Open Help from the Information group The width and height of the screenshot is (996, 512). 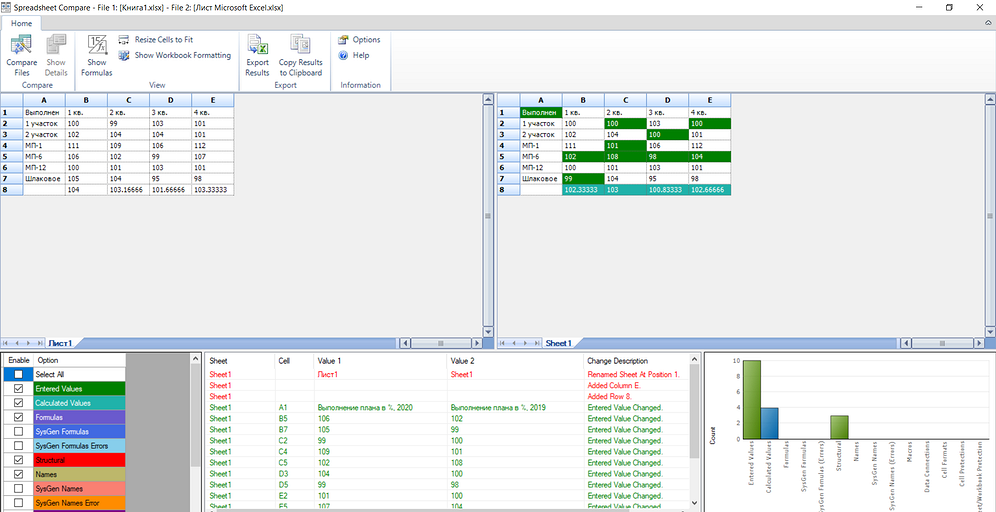344,55
